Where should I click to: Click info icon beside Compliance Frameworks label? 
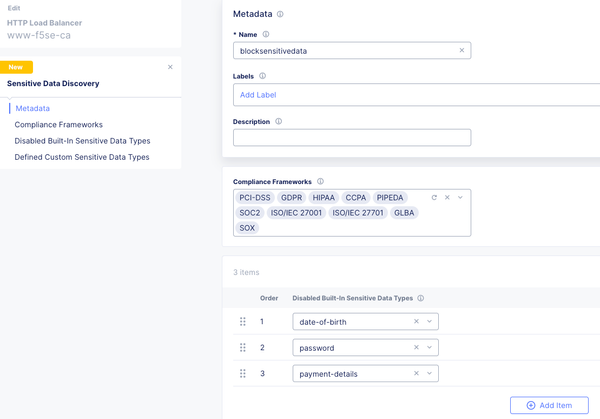click(320, 182)
